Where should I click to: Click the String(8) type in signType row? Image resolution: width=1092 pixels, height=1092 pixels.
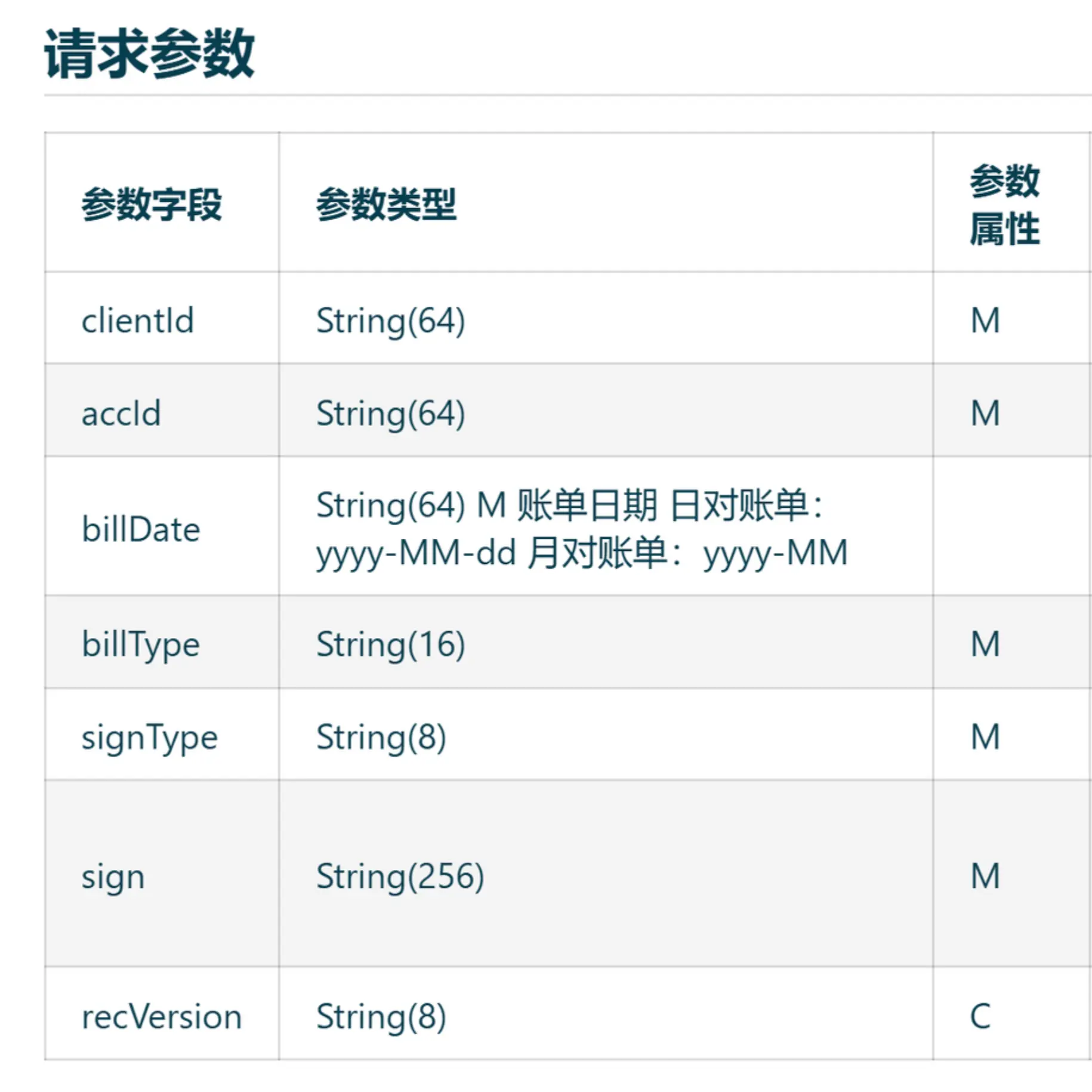tap(381, 738)
